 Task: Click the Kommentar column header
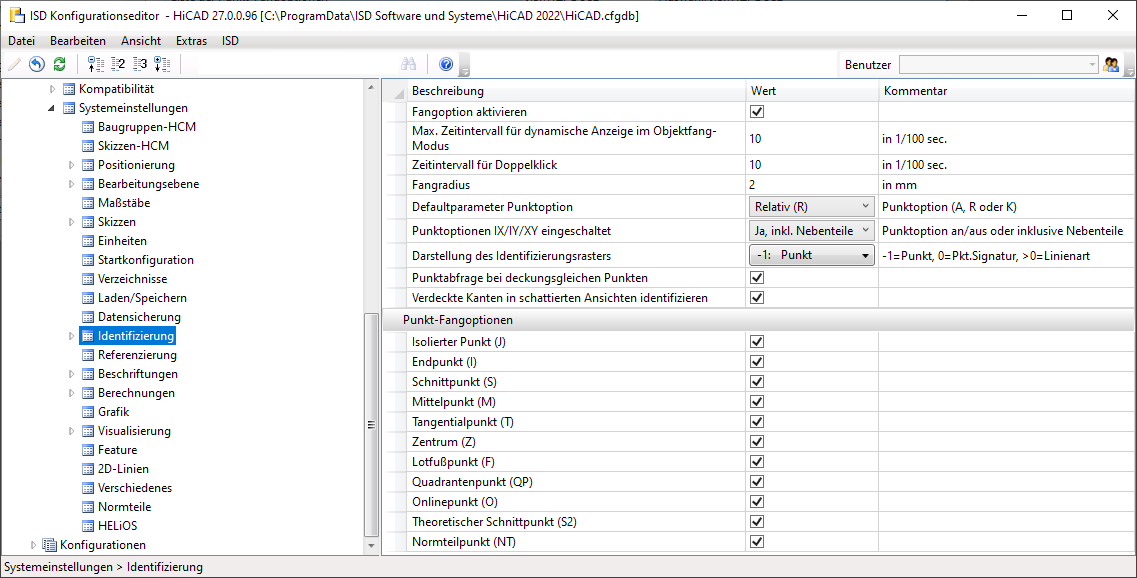coord(1007,91)
